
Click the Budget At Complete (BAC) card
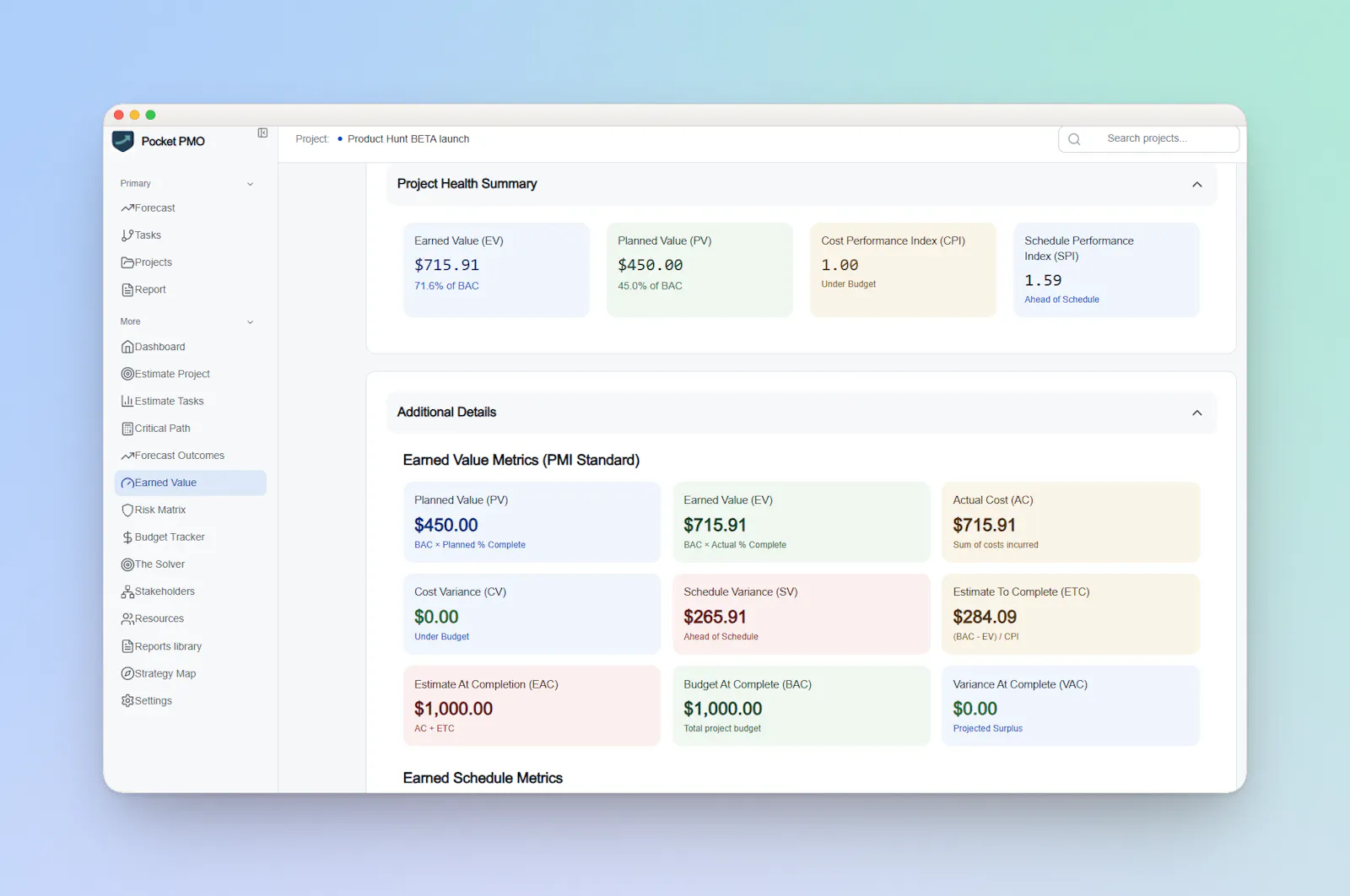tap(802, 706)
